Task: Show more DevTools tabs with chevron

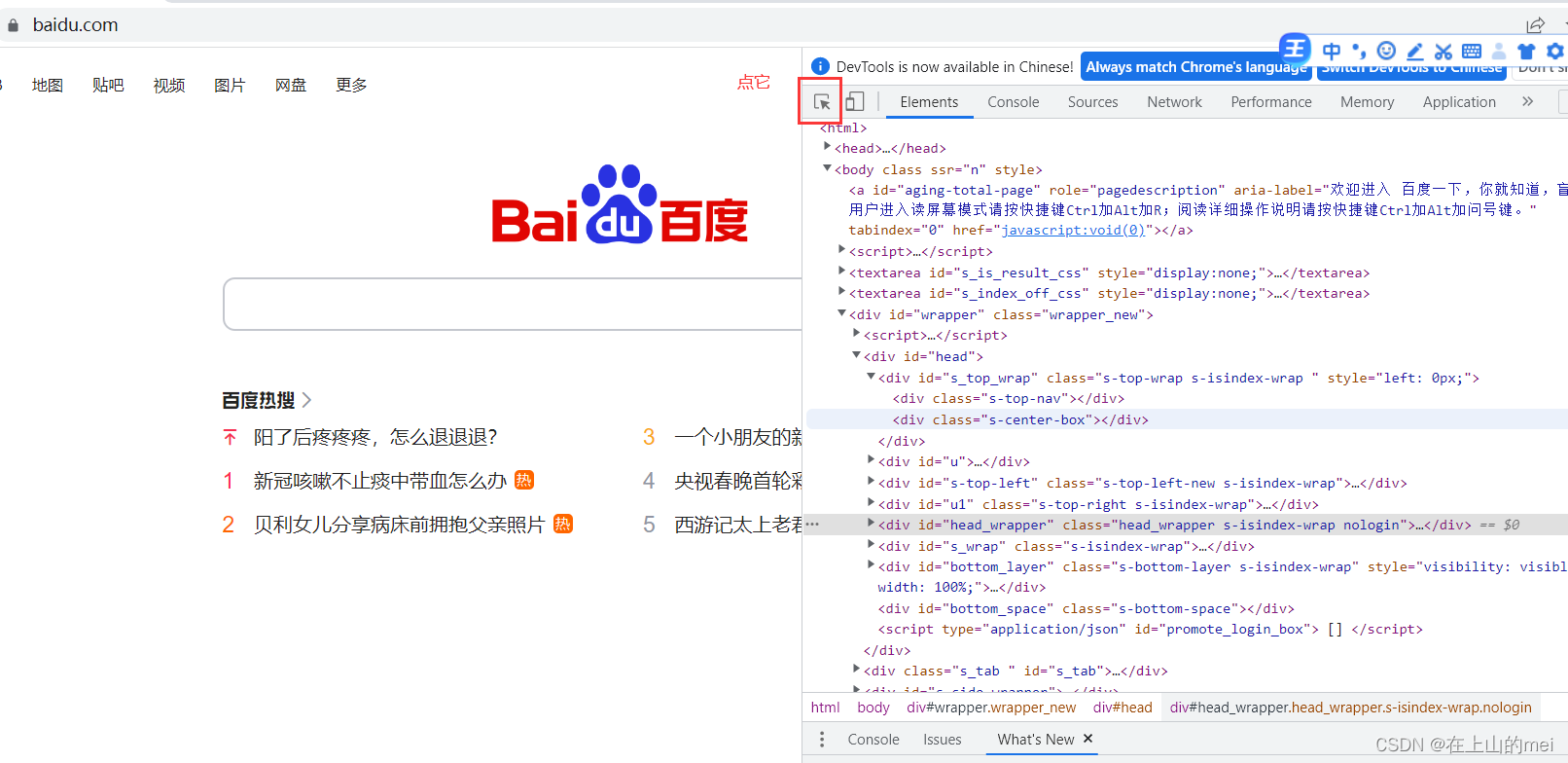Action: 1528,101
